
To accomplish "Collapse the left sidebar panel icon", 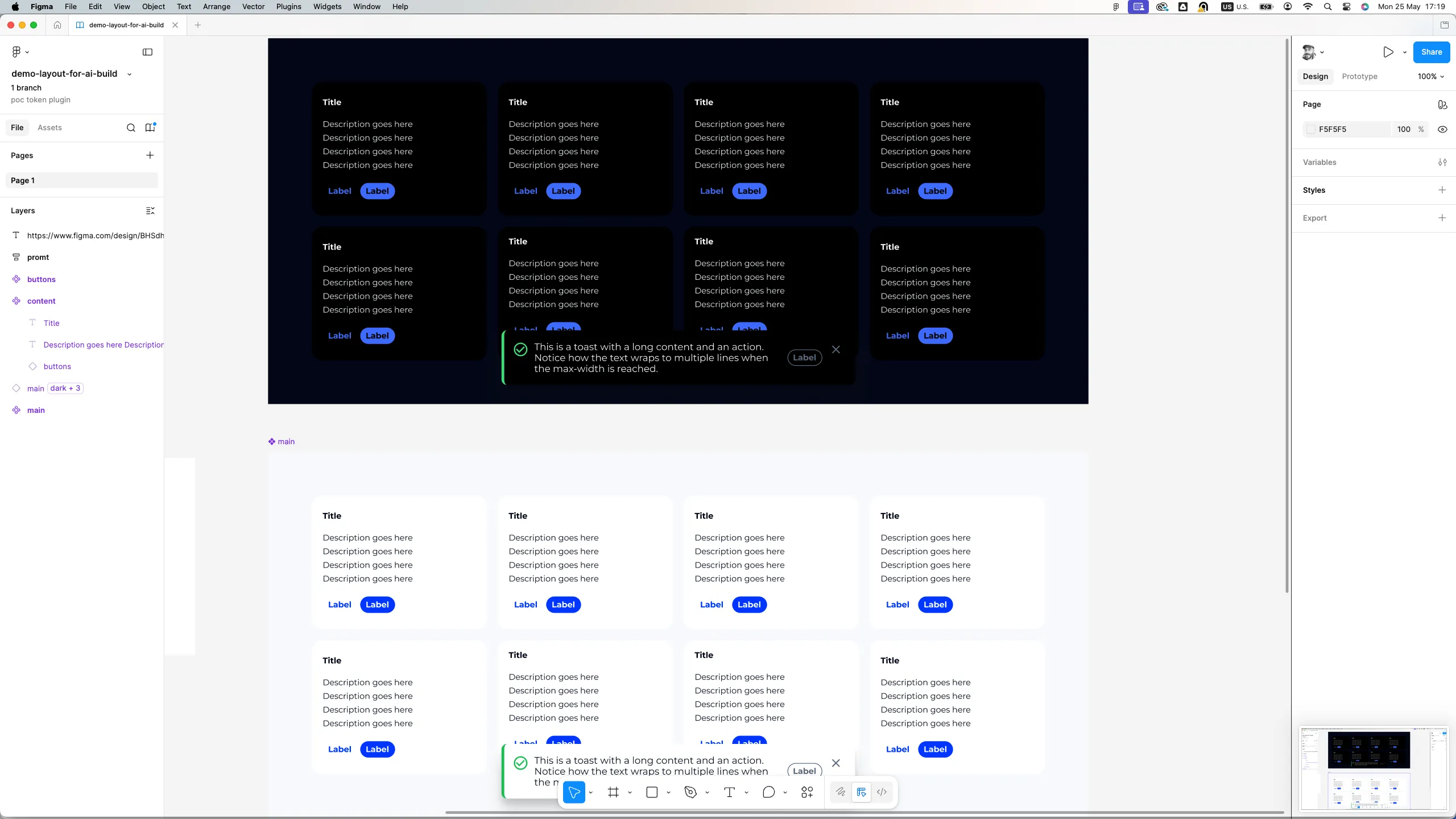I will point(147,52).
